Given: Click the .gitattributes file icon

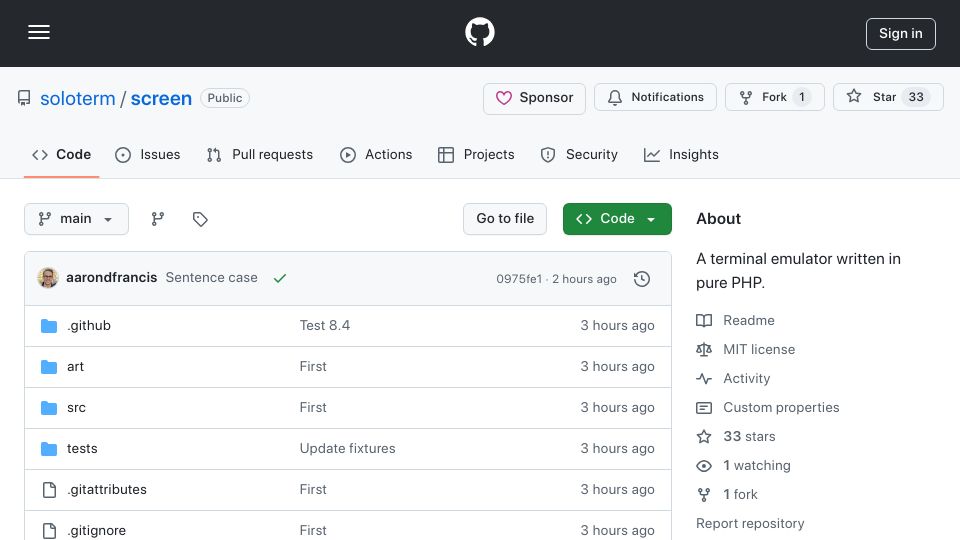Looking at the screenshot, I should tap(50, 490).
